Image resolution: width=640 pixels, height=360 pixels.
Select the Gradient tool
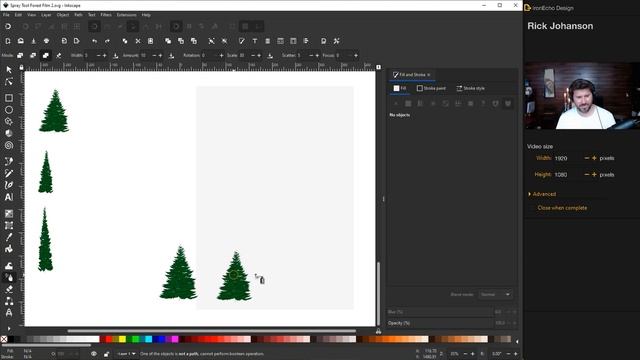[x=9, y=213]
